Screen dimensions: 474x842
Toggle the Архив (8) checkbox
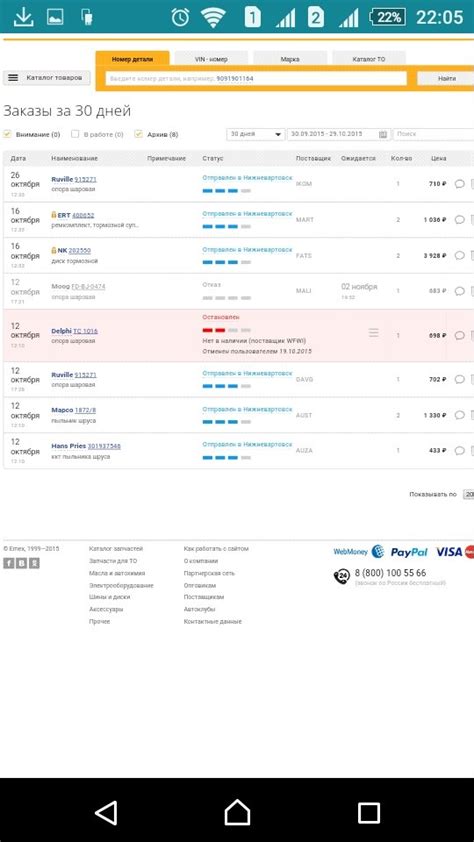tap(138, 134)
